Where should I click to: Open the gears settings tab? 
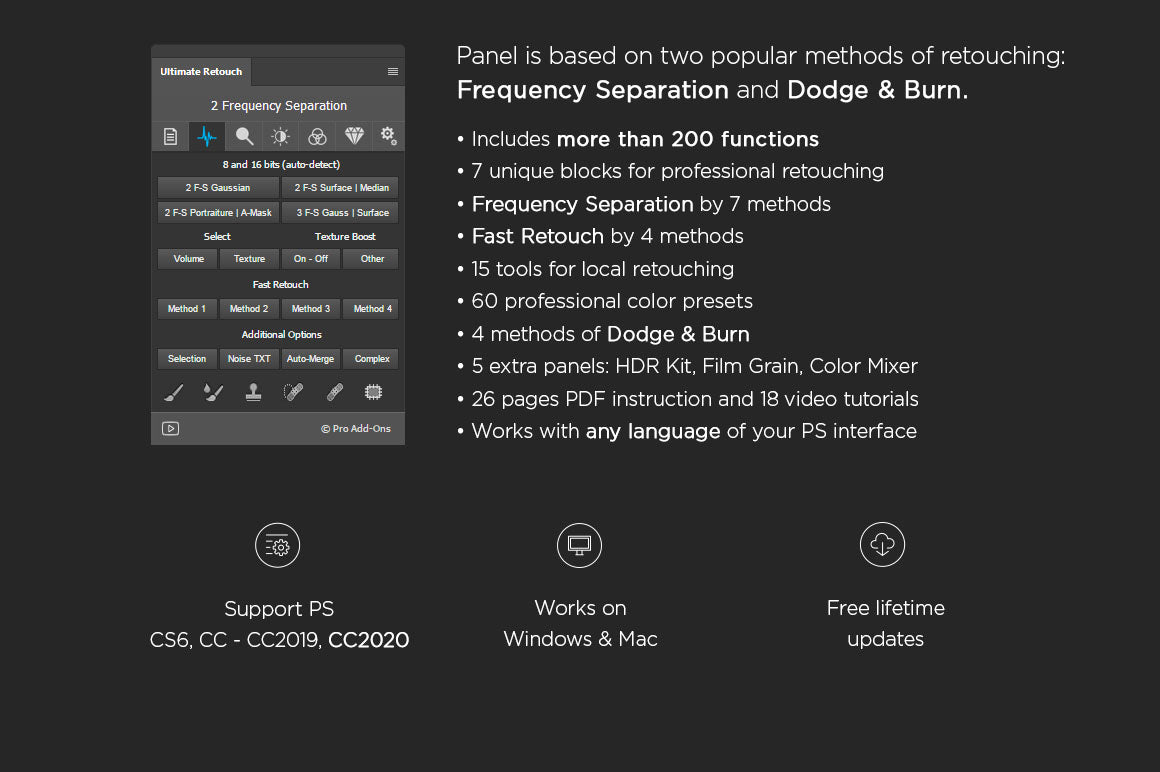(x=388, y=136)
